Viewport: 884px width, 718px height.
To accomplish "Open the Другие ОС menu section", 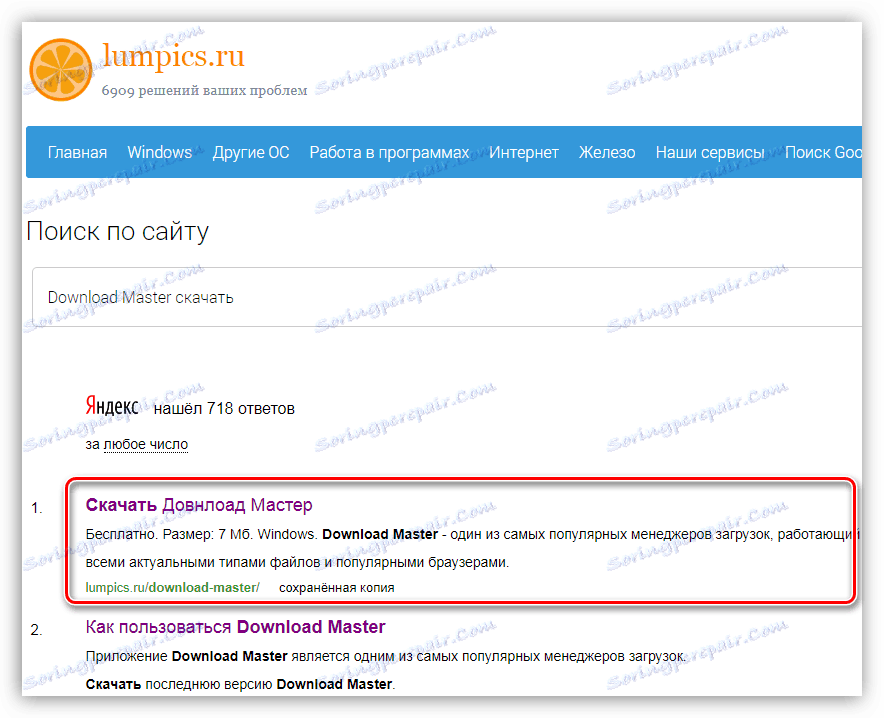I will pyautogui.click(x=251, y=152).
